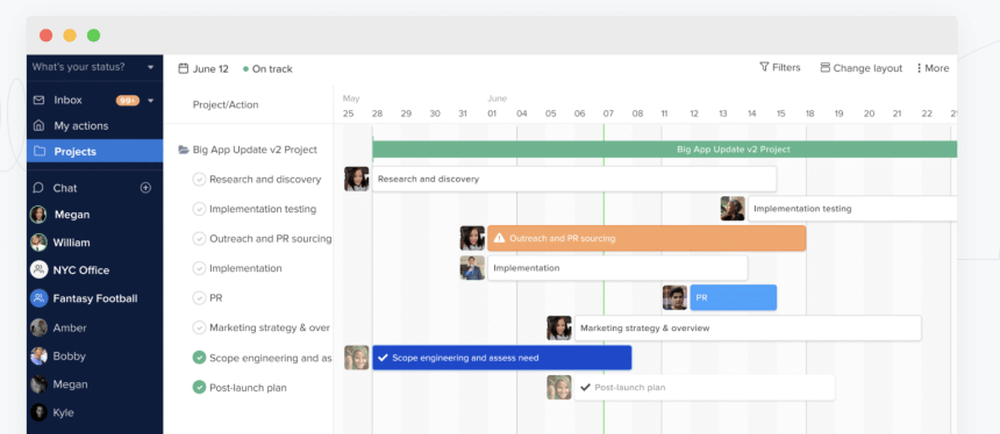Screen dimensions: 1000x434
Task: Click the My actions home icon
Action: (x=39, y=126)
